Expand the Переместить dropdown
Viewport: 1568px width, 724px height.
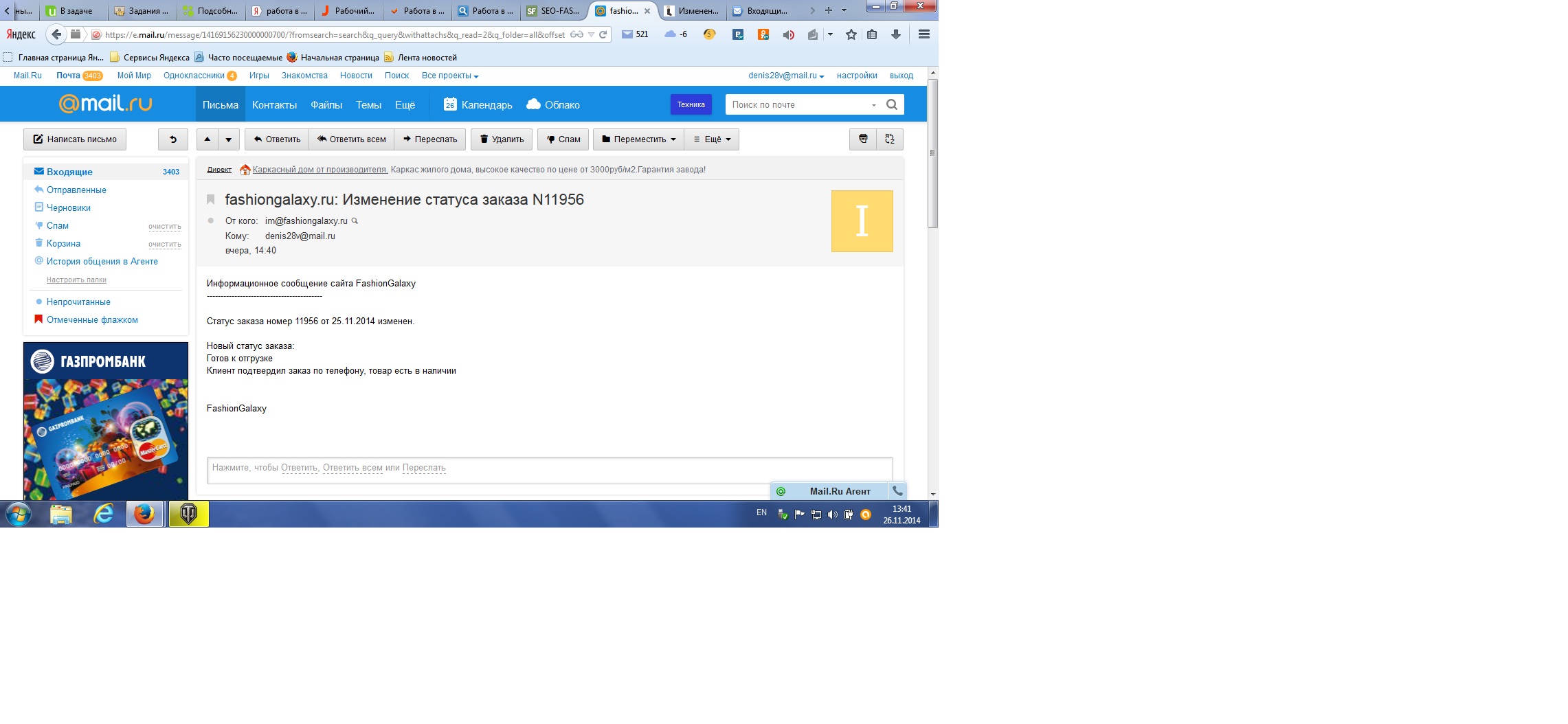[x=638, y=139]
